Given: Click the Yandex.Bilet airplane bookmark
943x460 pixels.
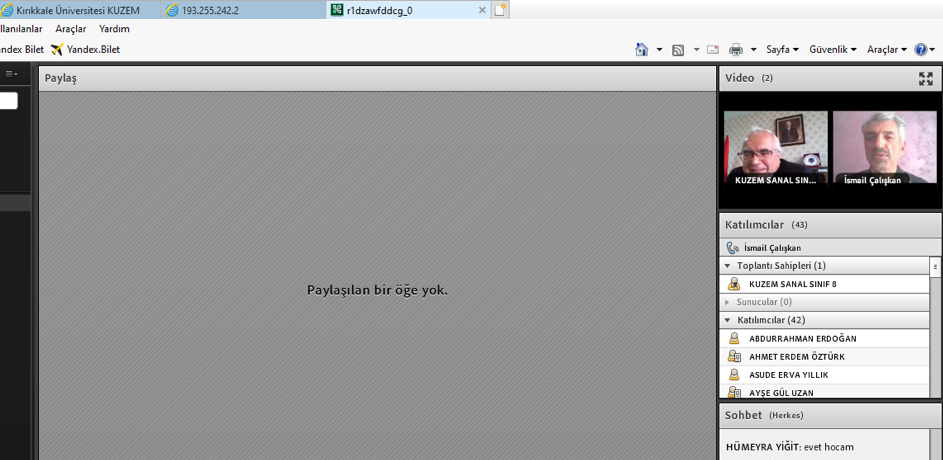Looking at the screenshot, I should click(x=86, y=49).
